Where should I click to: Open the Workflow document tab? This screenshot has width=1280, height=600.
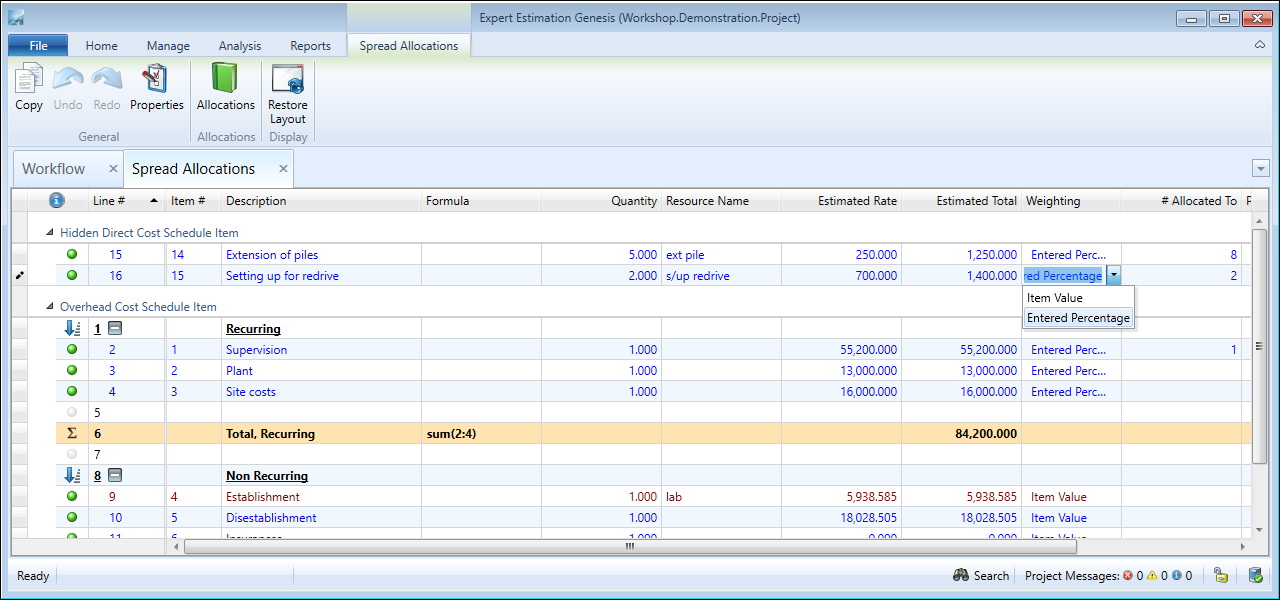pyautogui.click(x=54, y=169)
